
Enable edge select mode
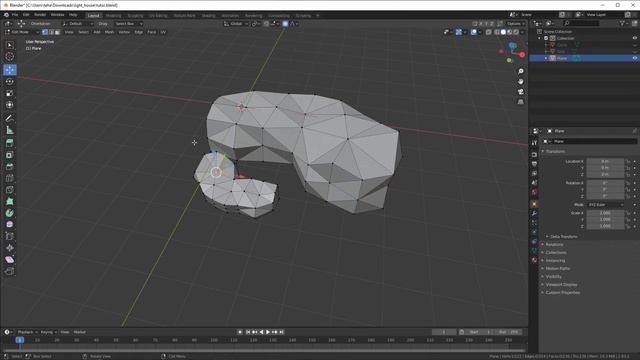[51, 32]
